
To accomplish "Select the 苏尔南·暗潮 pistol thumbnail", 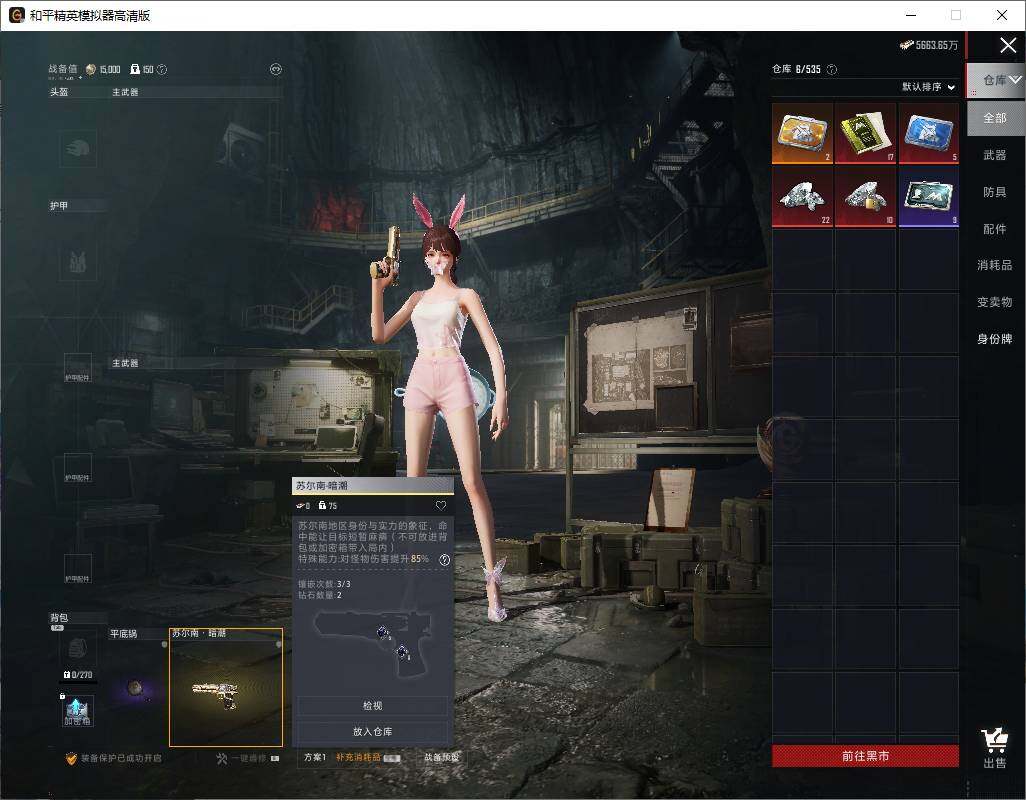I will (x=226, y=687).
